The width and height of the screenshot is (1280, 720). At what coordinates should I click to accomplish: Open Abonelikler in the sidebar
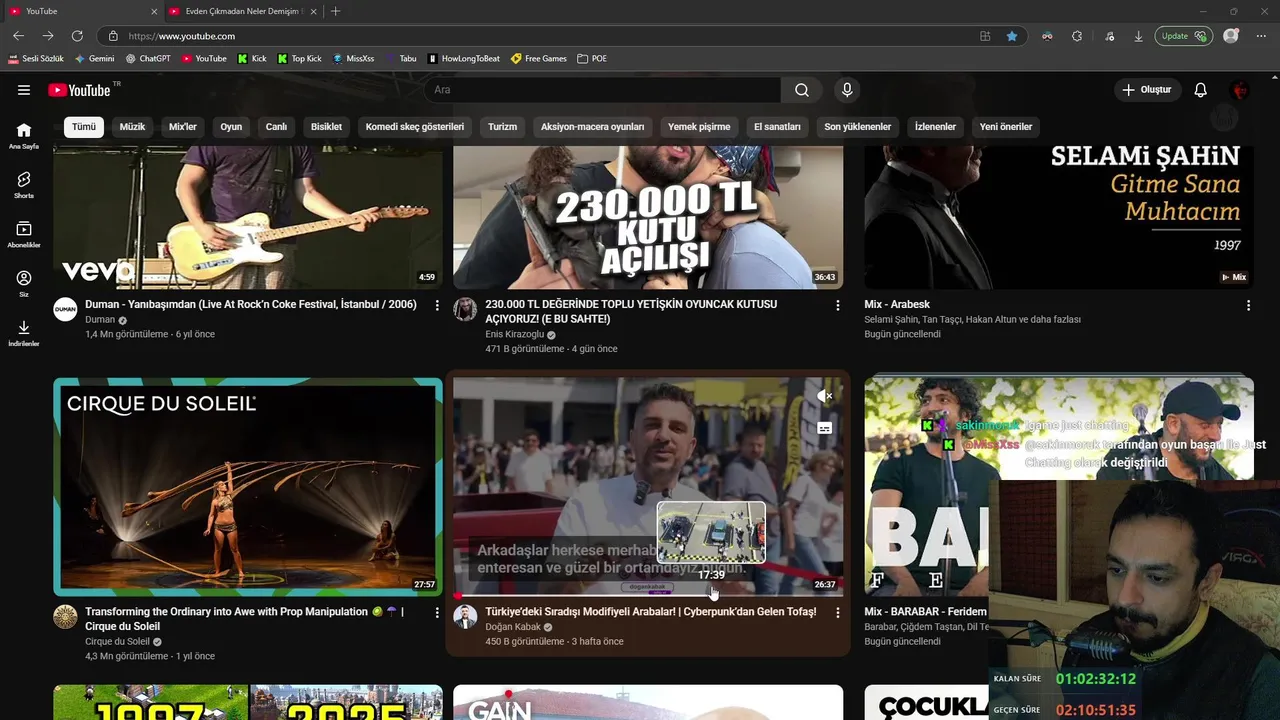24,235
